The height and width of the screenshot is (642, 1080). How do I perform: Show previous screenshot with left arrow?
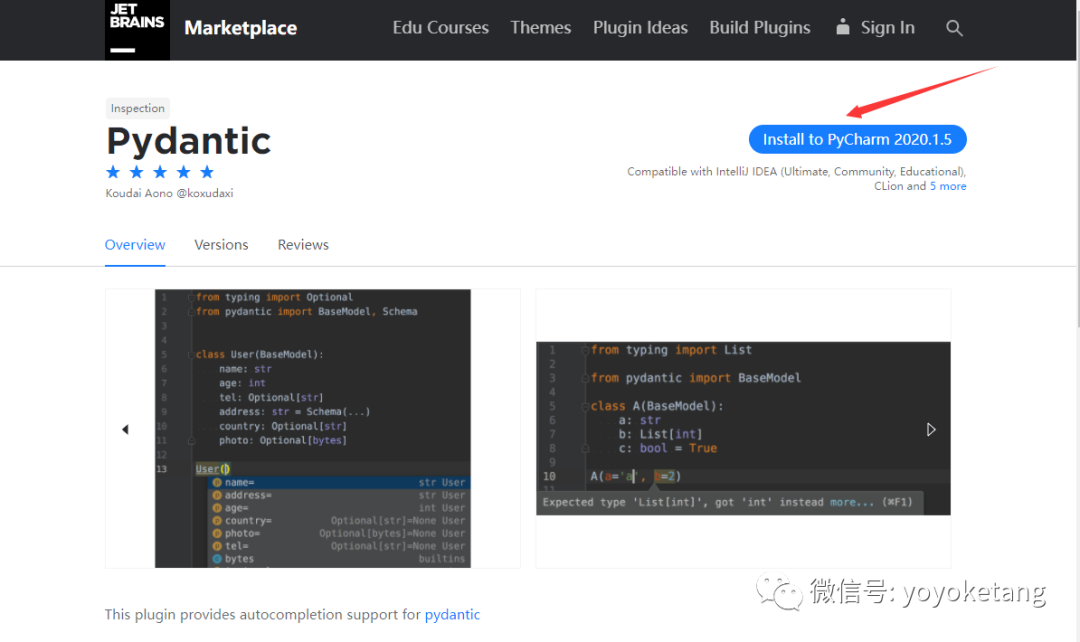coord(125,430)
